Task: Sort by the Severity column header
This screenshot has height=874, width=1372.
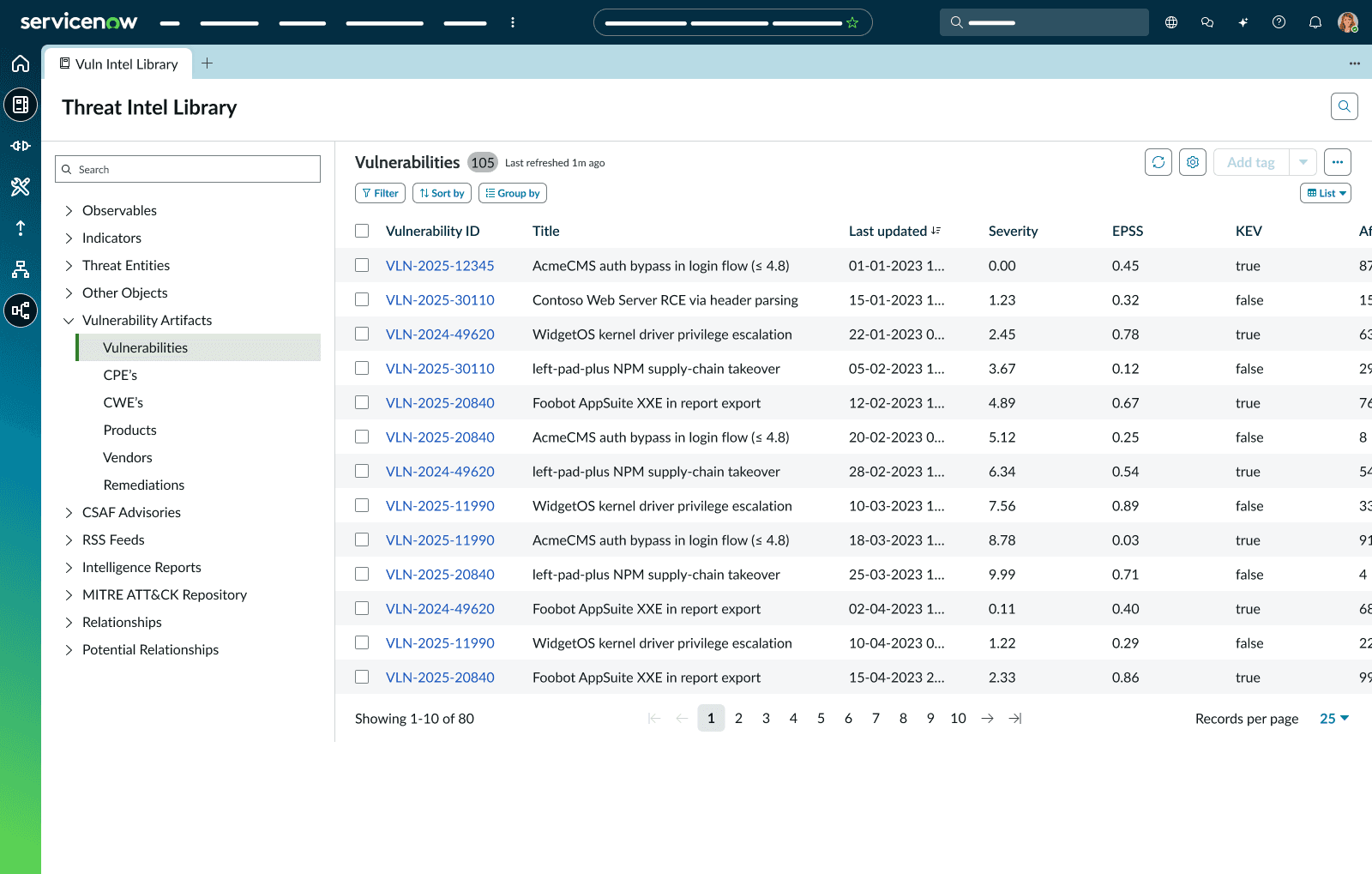Action: 1013,231
